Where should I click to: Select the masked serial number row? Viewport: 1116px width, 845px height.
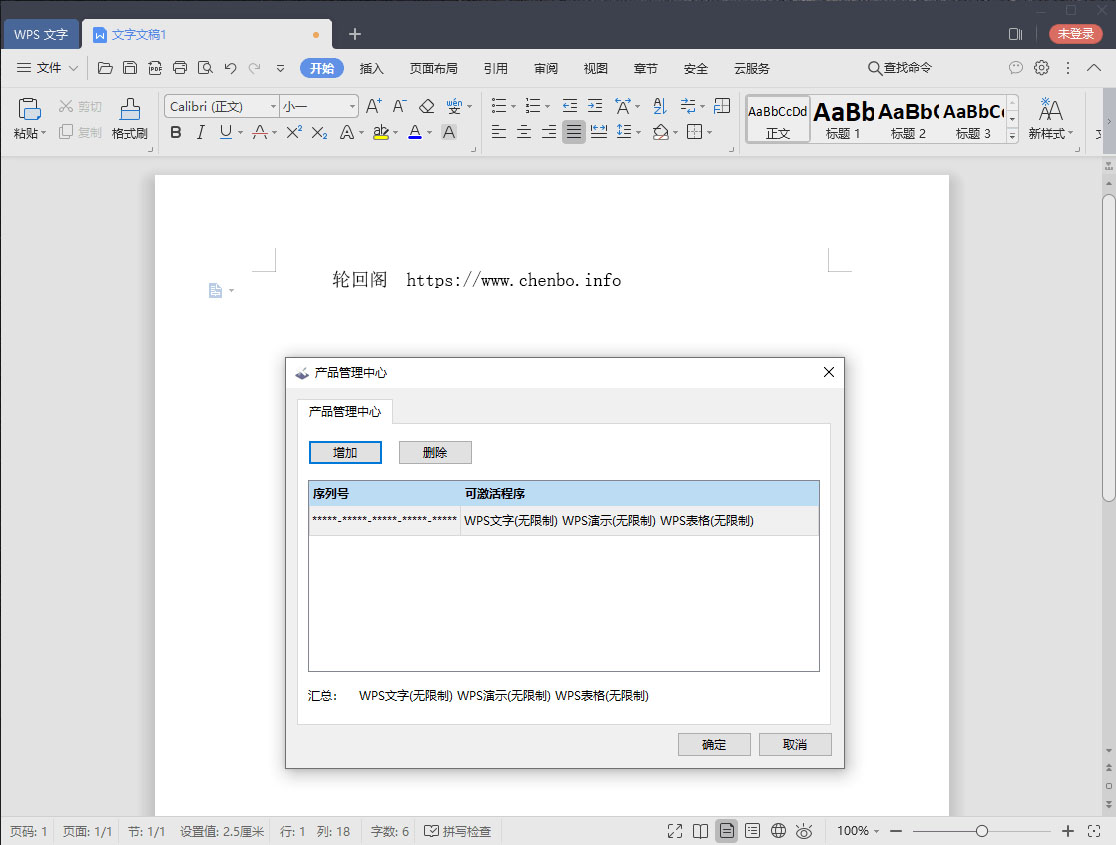coord(384,520)
